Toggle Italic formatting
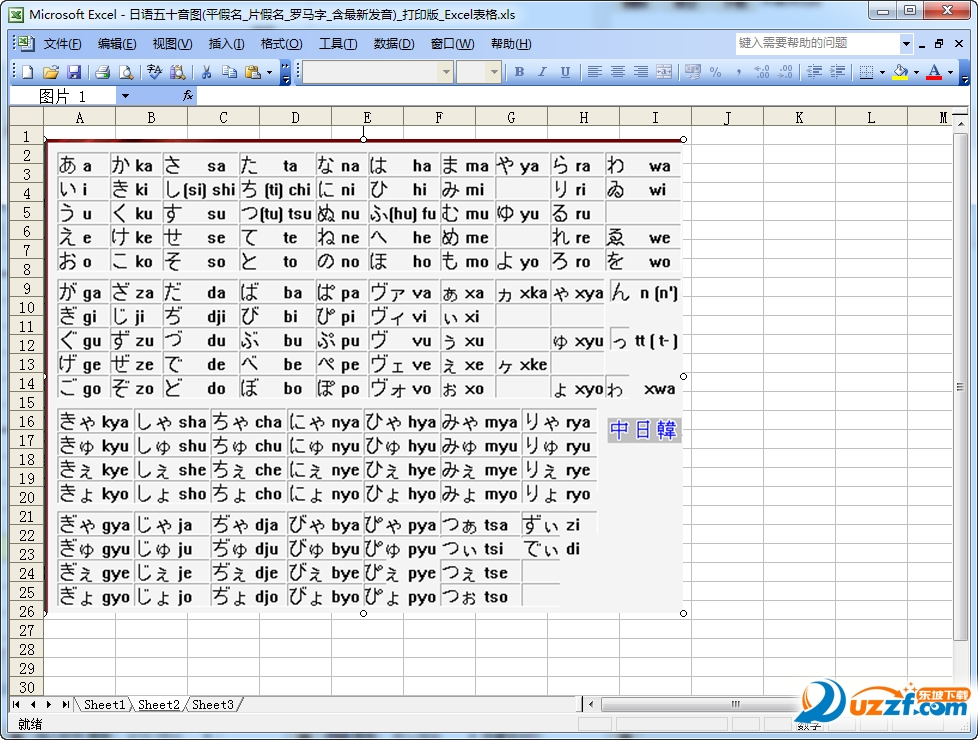This screenshot has height=740, width=978. 542,72
